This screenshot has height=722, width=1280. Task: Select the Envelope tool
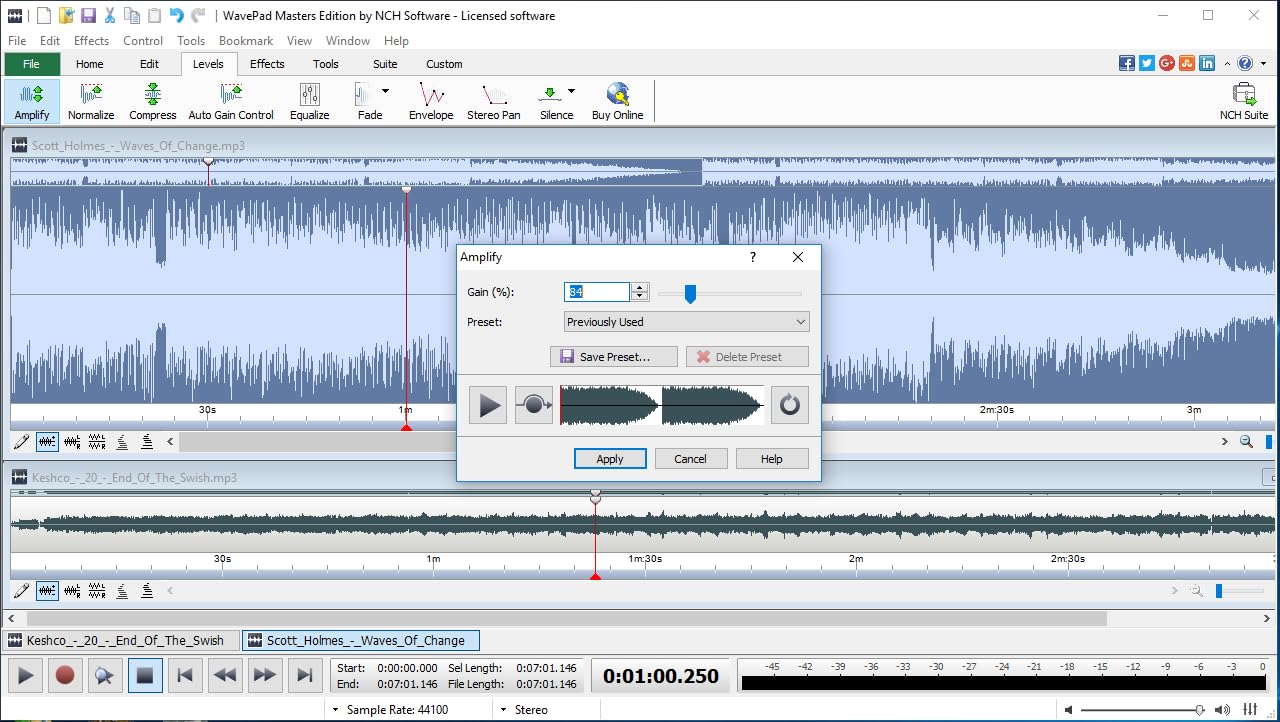coord(431,99)
